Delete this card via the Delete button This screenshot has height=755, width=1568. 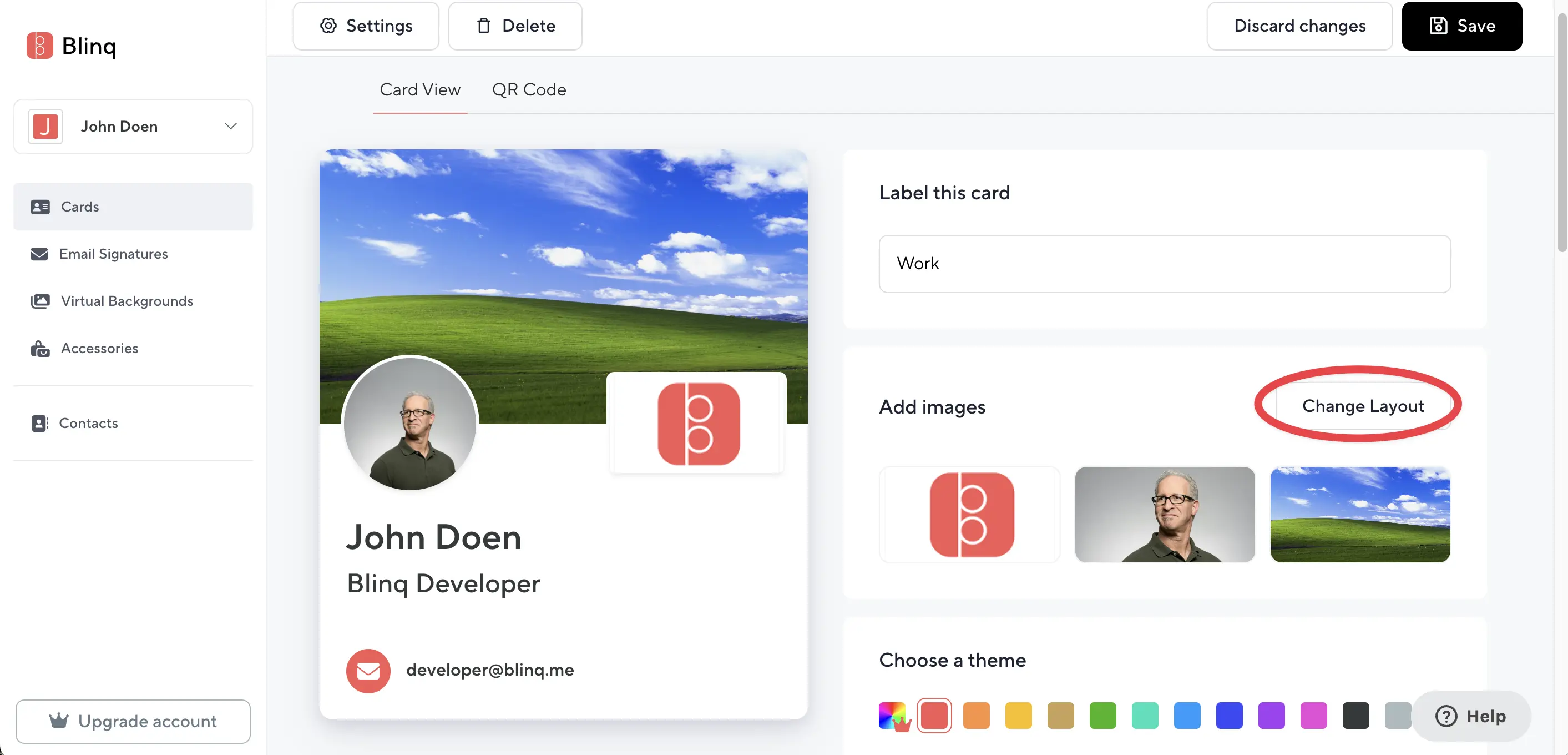[x=515, y=26]
